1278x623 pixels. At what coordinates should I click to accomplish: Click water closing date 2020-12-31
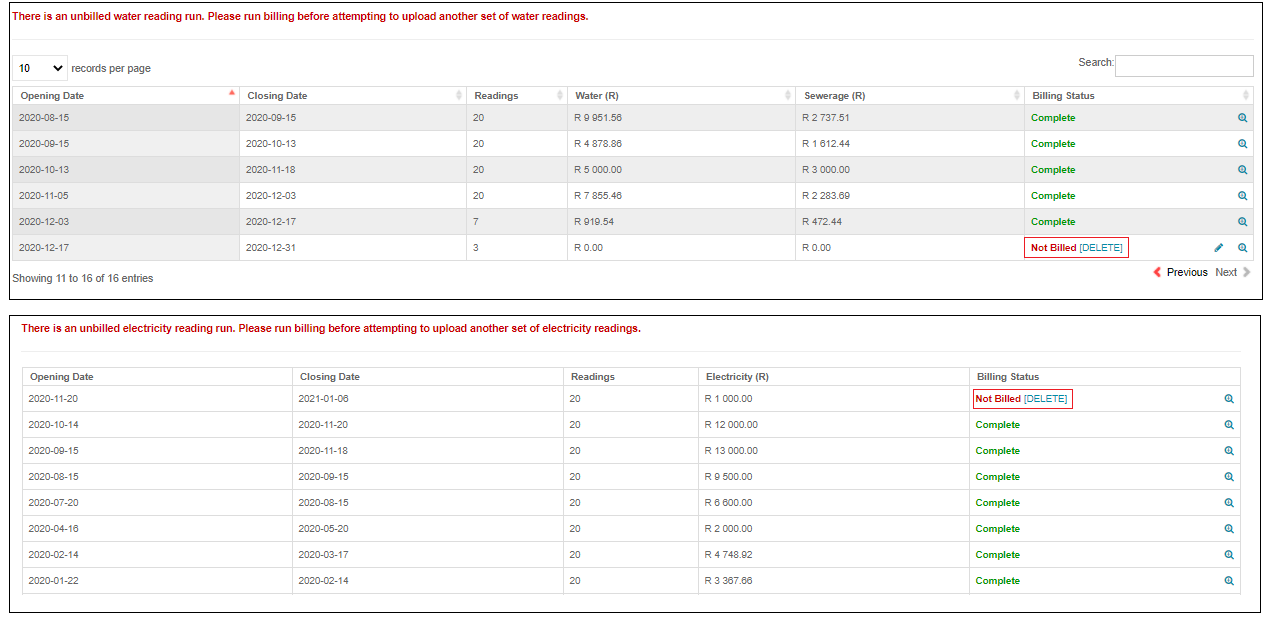point(271,248)
